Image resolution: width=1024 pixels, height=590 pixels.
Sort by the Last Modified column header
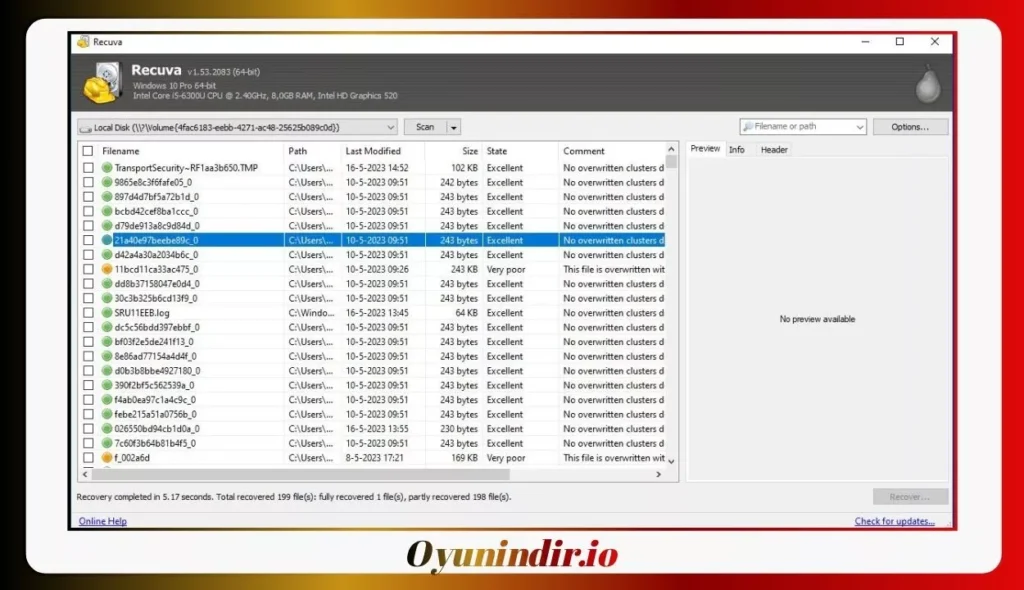[373, 151]
